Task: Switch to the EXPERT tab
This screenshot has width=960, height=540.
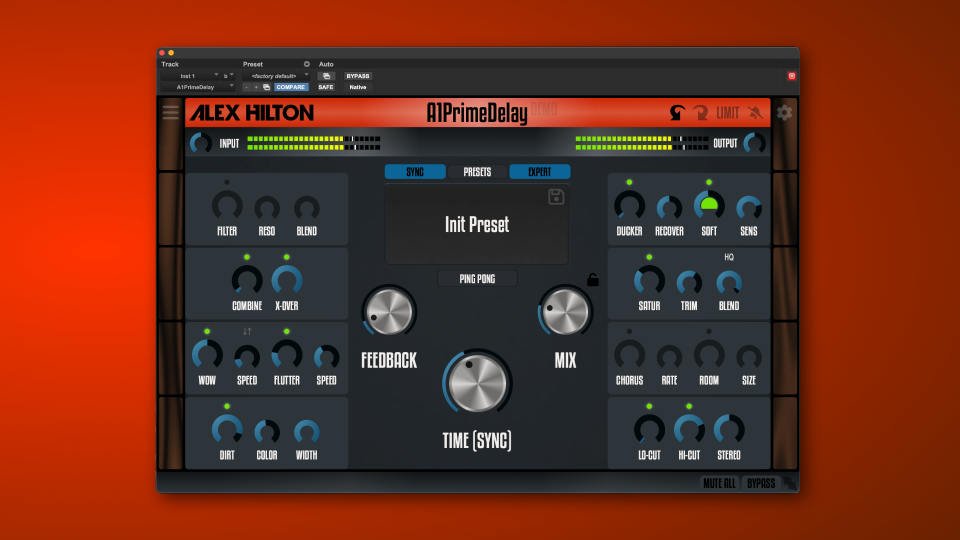Action: coord(539,172)
